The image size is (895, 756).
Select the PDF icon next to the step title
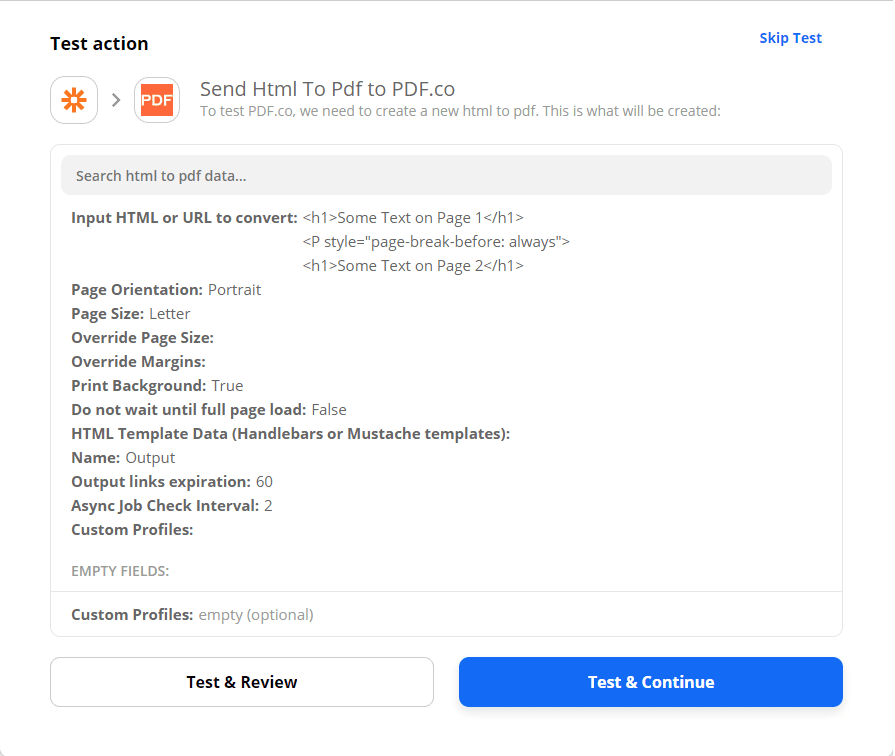coord(157,100)
